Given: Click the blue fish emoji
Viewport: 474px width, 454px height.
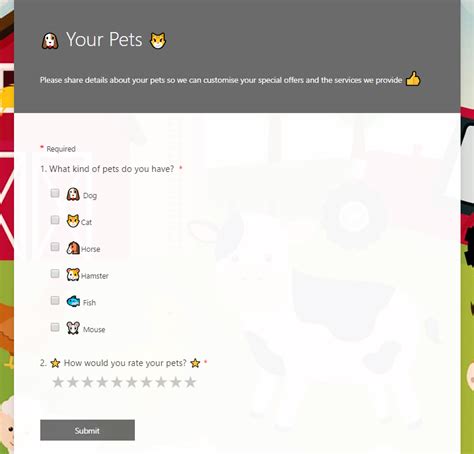Looking at the screenshot, I should [73, 301].
